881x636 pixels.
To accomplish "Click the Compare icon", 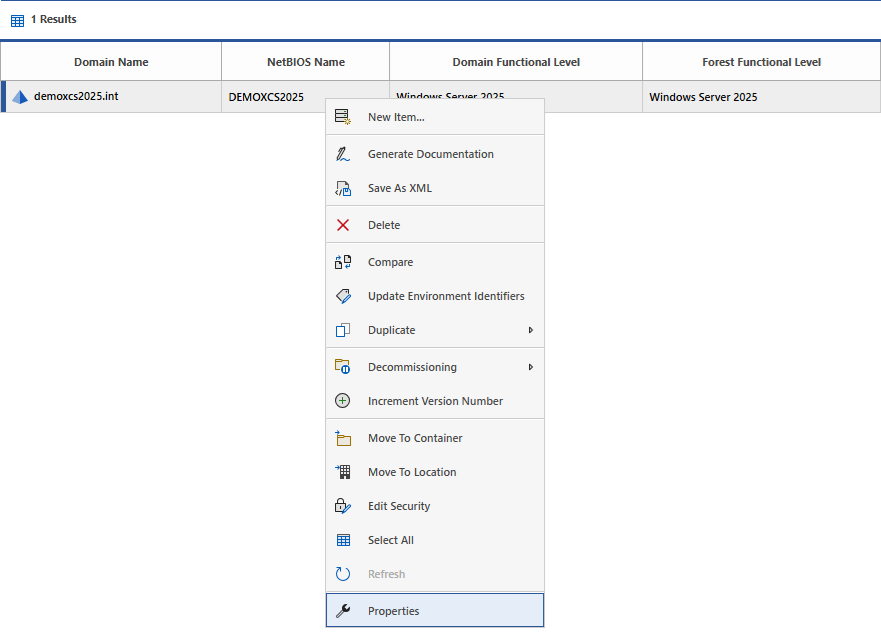I will tap(343, 262).
